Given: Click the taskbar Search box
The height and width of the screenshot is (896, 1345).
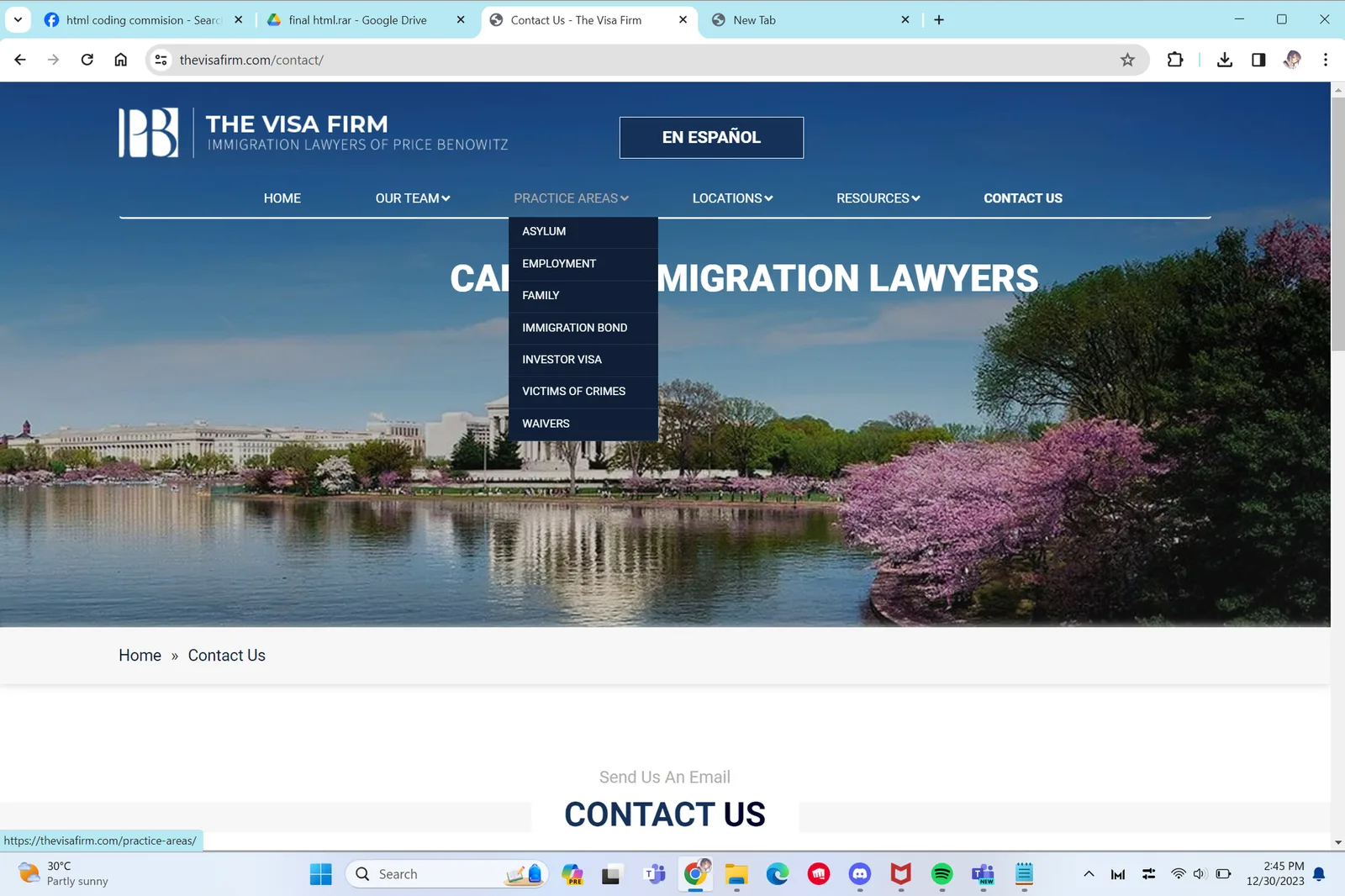Looking at the screenshot, I should (x=446, y=874).
